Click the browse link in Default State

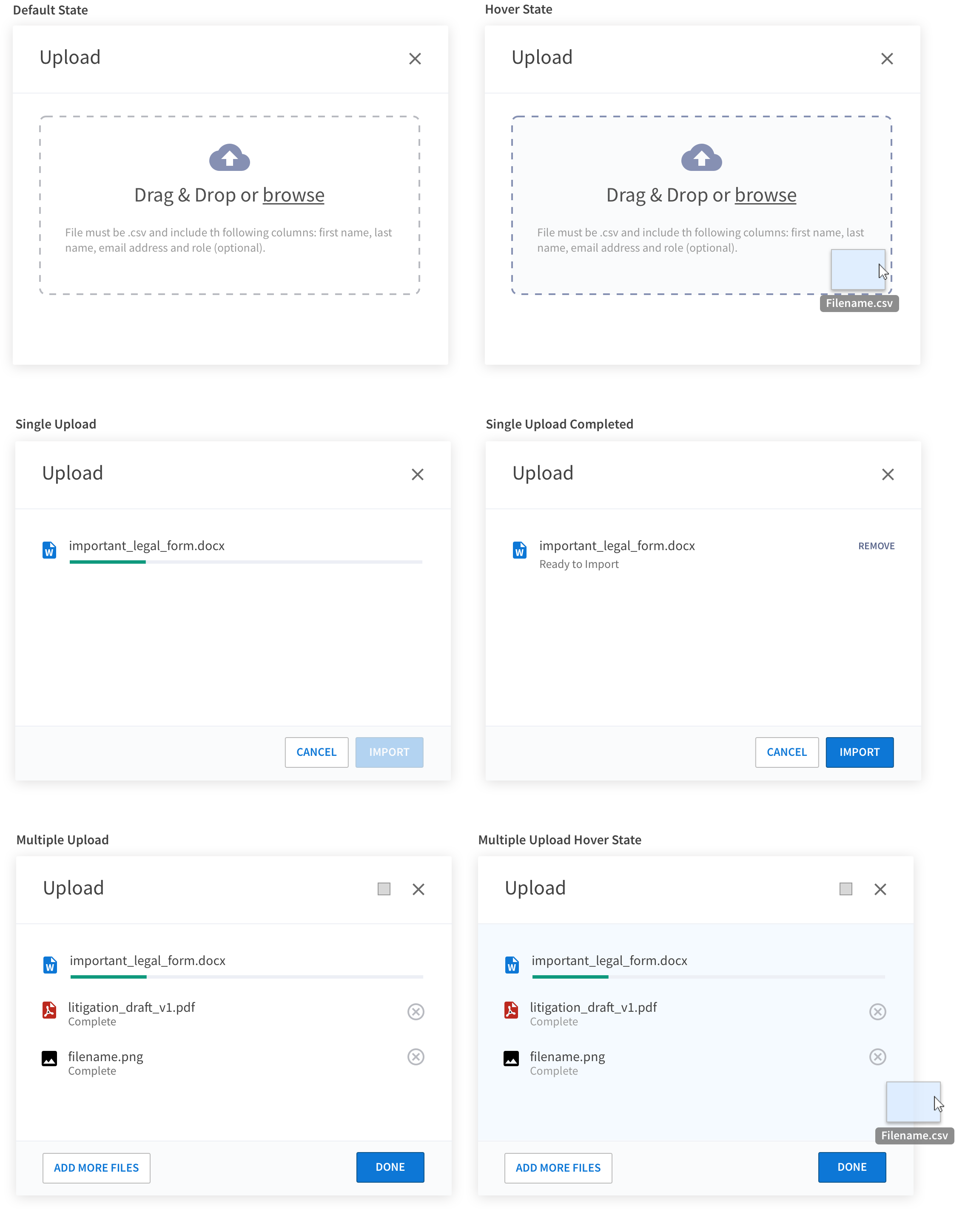[x=293, y=196]
